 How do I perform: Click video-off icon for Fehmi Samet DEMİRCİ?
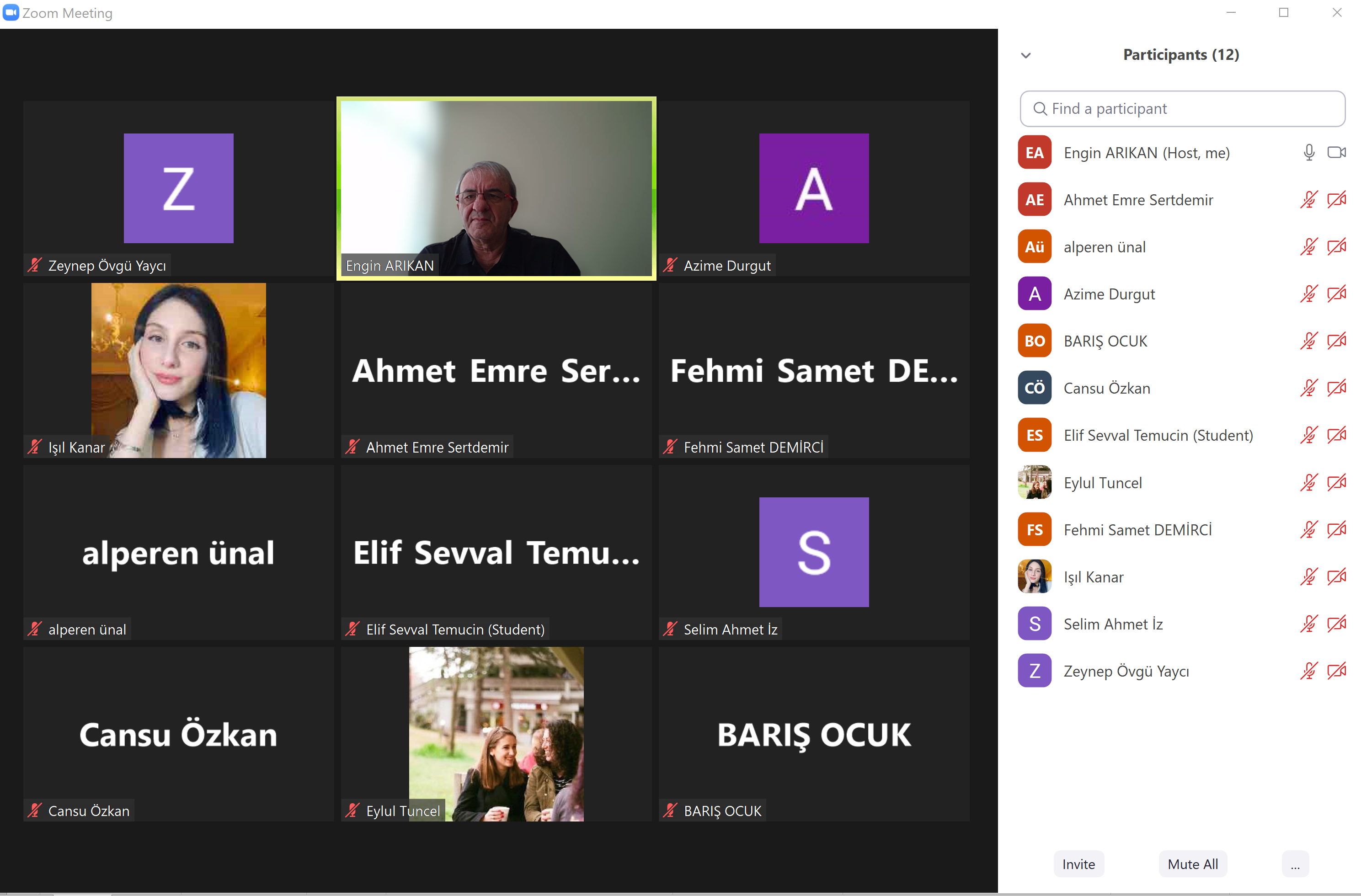(x=1336, y=529)
